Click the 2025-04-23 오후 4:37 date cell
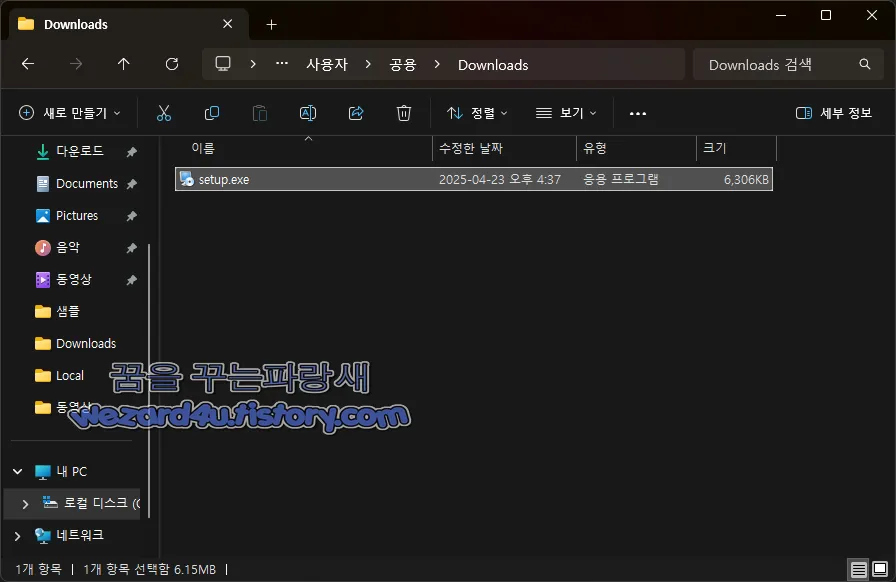Image resolution: width=896 pixels, height=582 pixels. pos(499,180)
